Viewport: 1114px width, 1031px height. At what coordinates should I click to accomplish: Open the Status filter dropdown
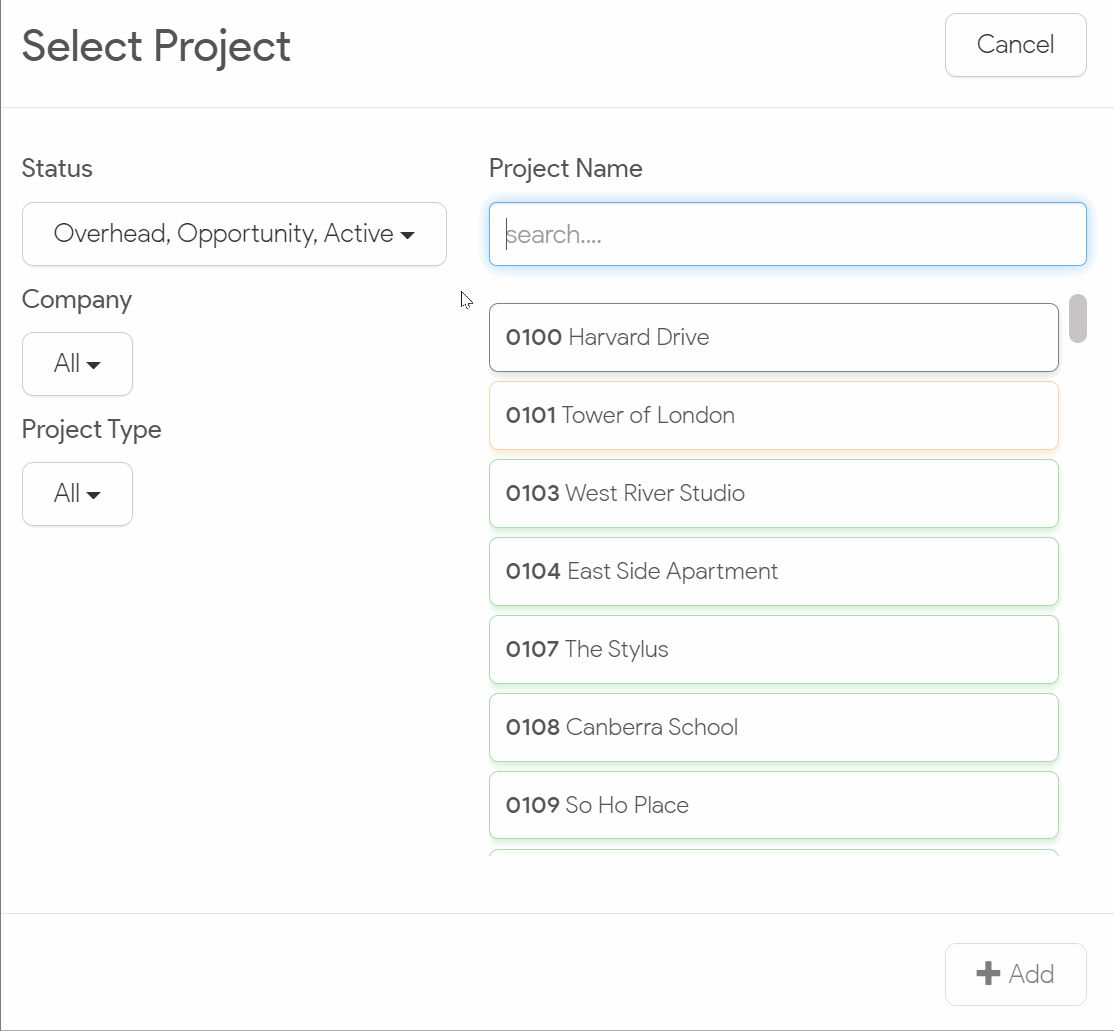click(234, 234)
